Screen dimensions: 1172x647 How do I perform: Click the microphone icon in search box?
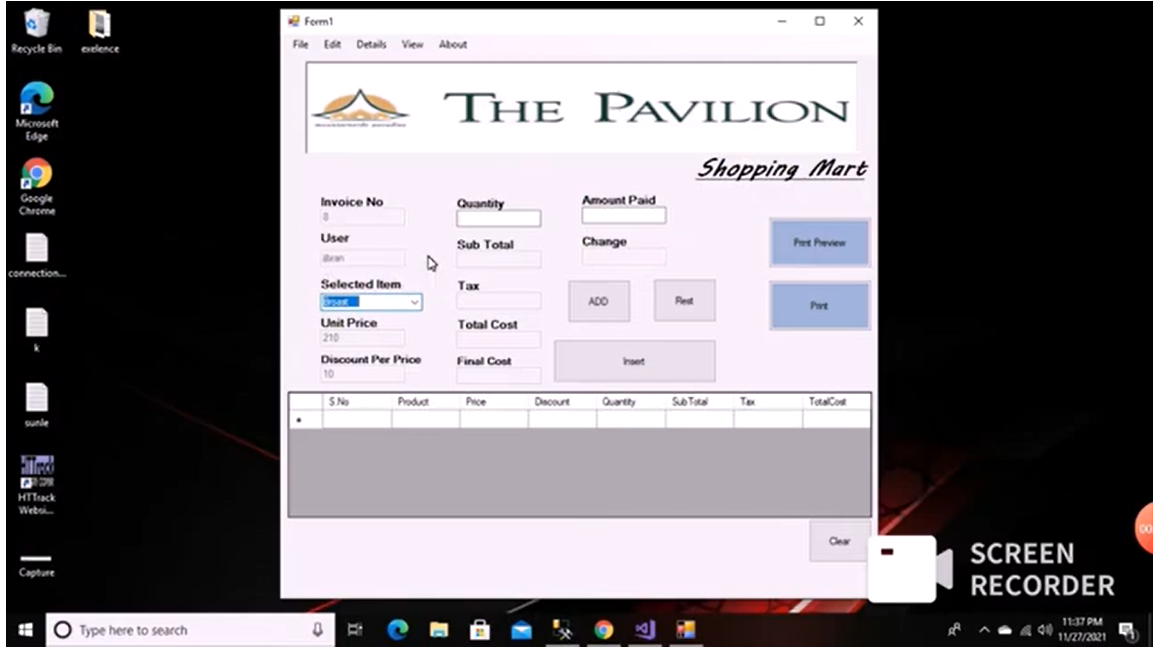click(318, 630)
